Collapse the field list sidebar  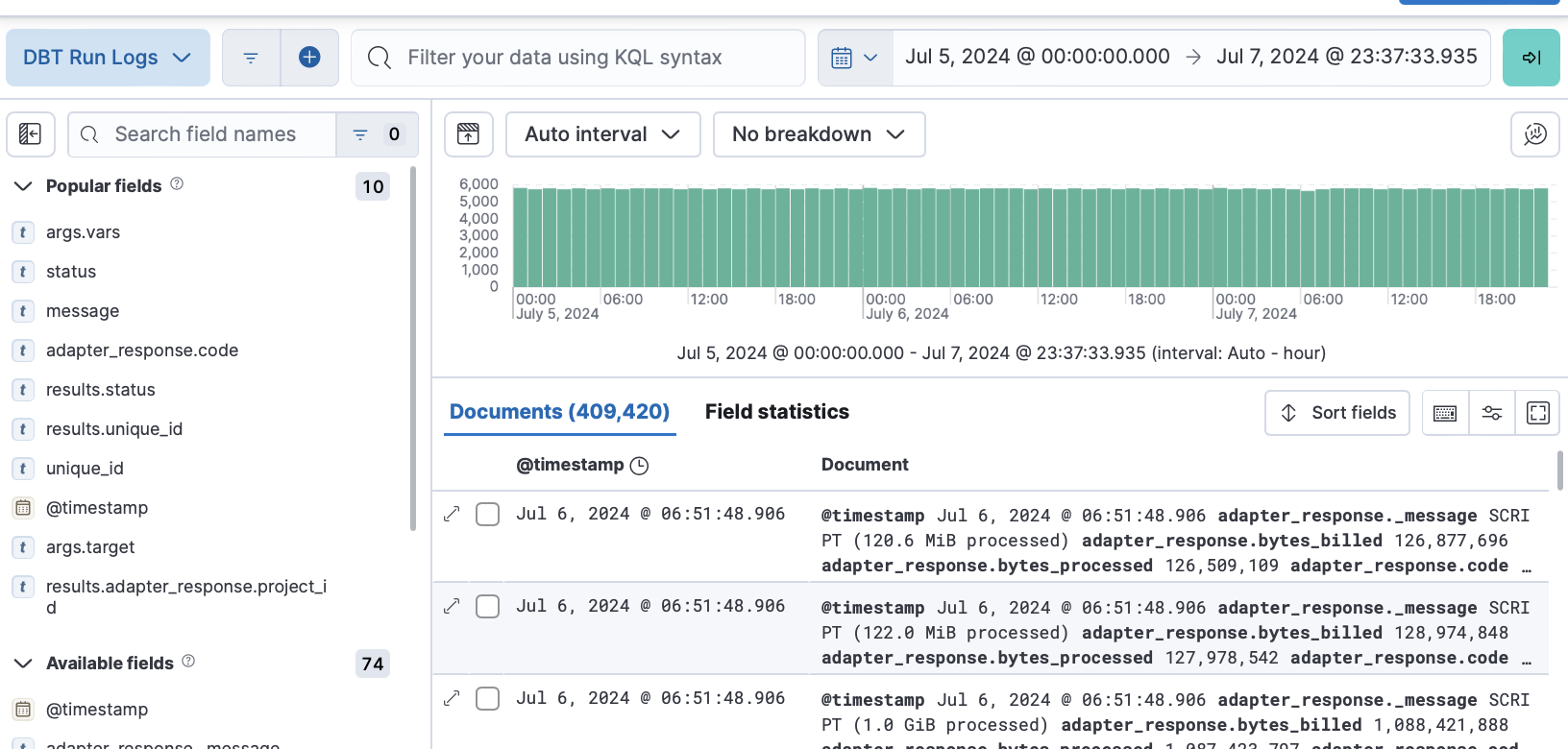31,134
